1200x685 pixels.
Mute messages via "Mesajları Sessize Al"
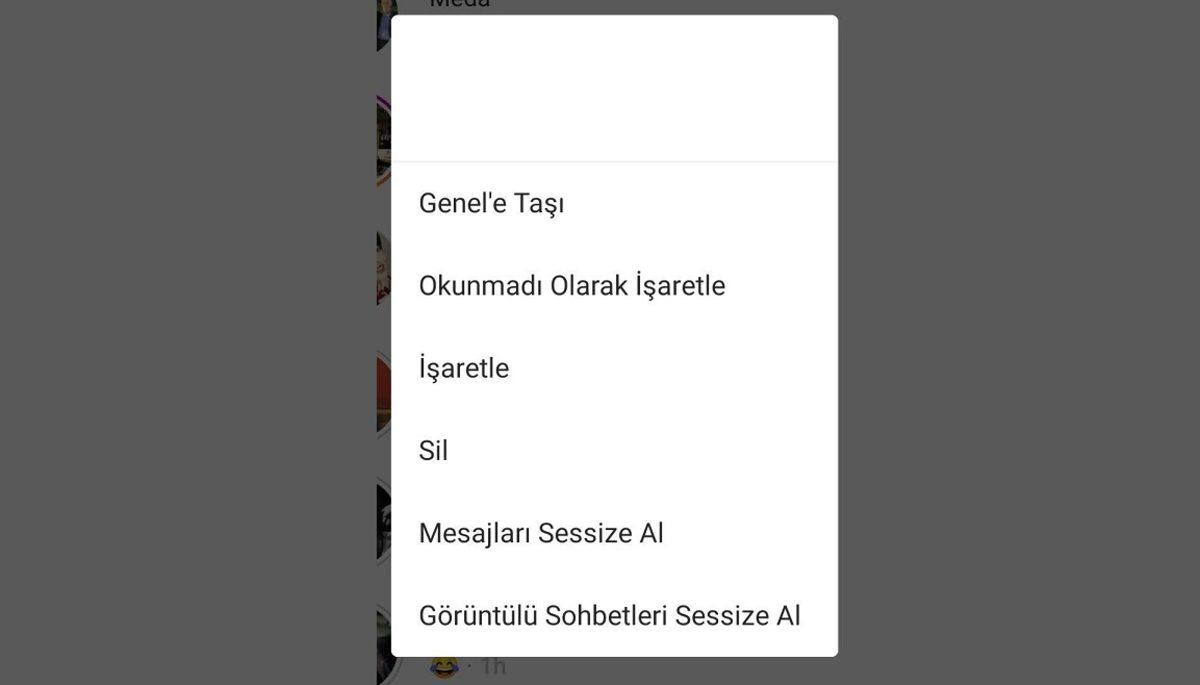click(540, 532)
